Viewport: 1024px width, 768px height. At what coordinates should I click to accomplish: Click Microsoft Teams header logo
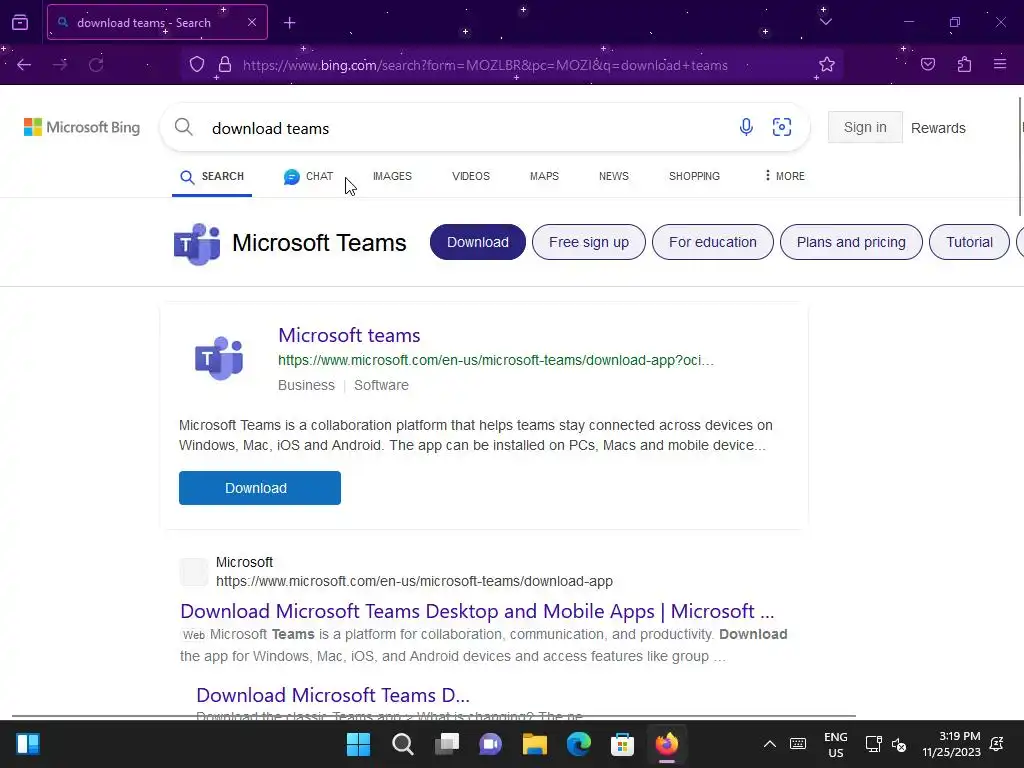tap(197, 244)
